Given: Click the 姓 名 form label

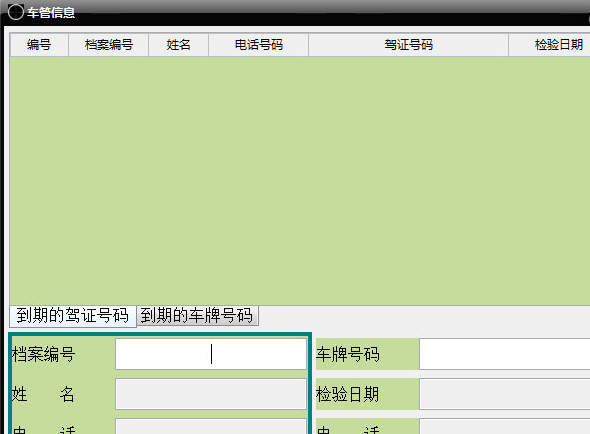Looking at the screenshot, I should pos(43,394).
